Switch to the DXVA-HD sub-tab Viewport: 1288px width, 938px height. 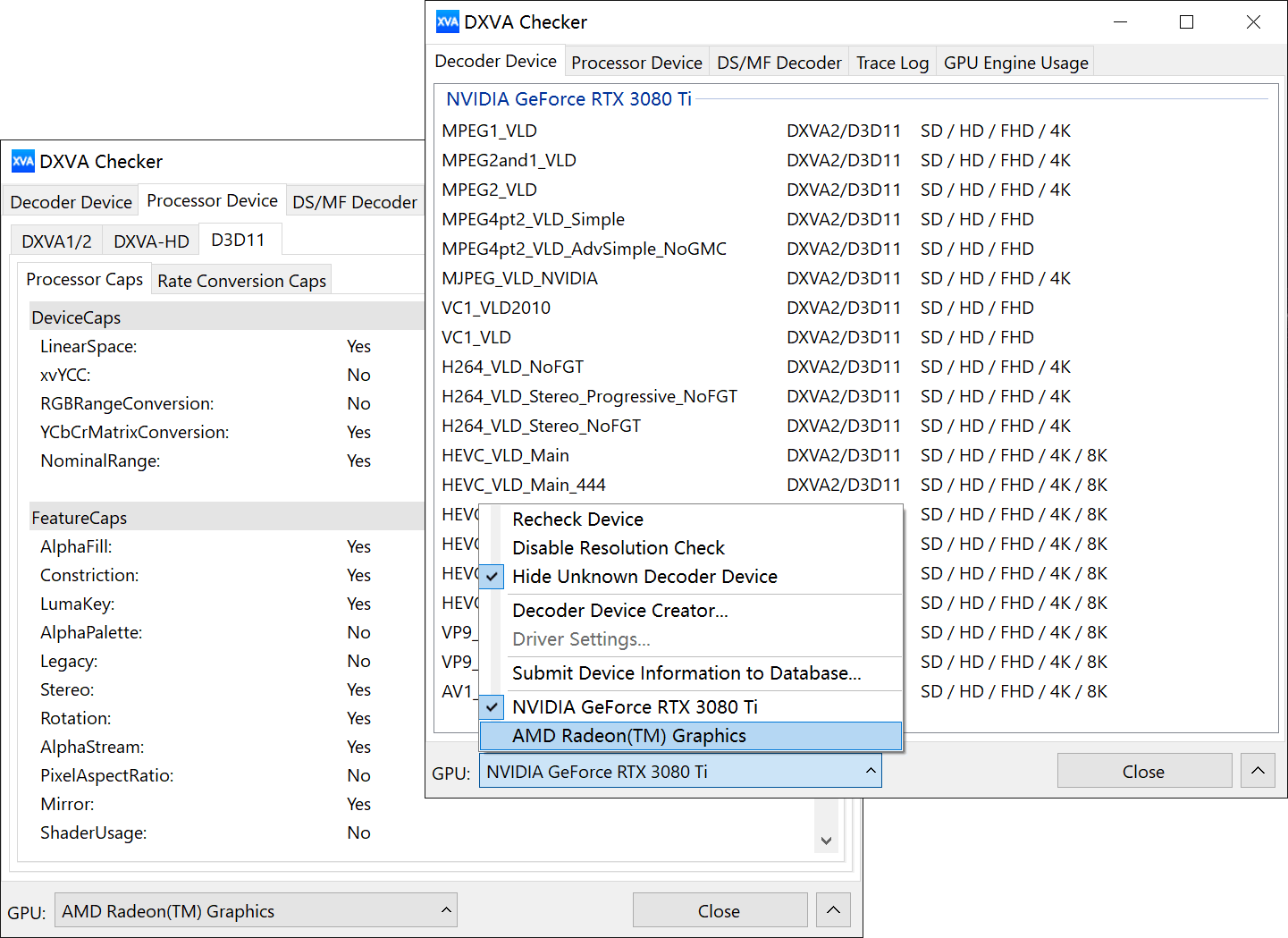[151, 241]
